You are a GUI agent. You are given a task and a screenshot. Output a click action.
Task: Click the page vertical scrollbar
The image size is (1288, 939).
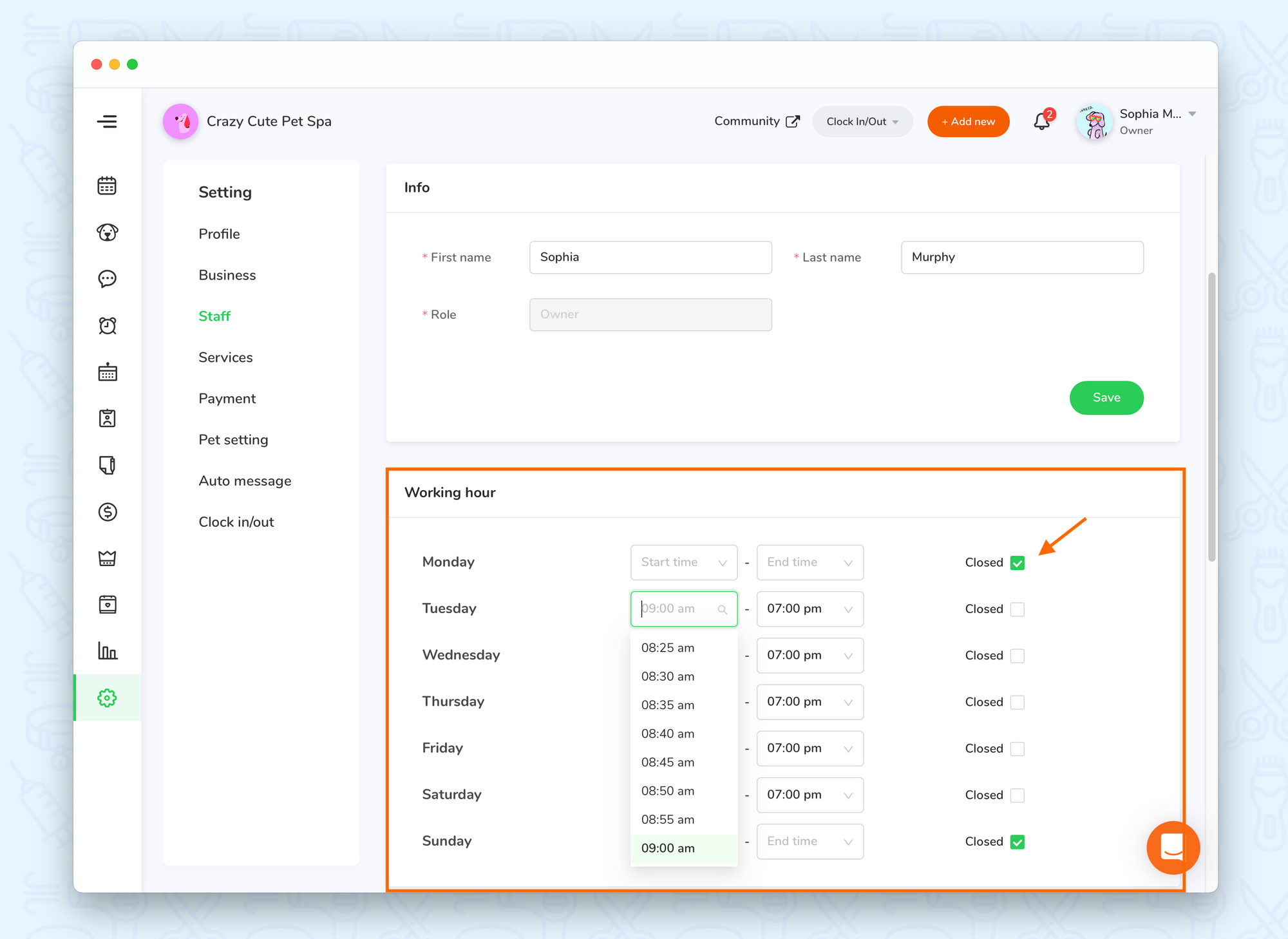1211,417
